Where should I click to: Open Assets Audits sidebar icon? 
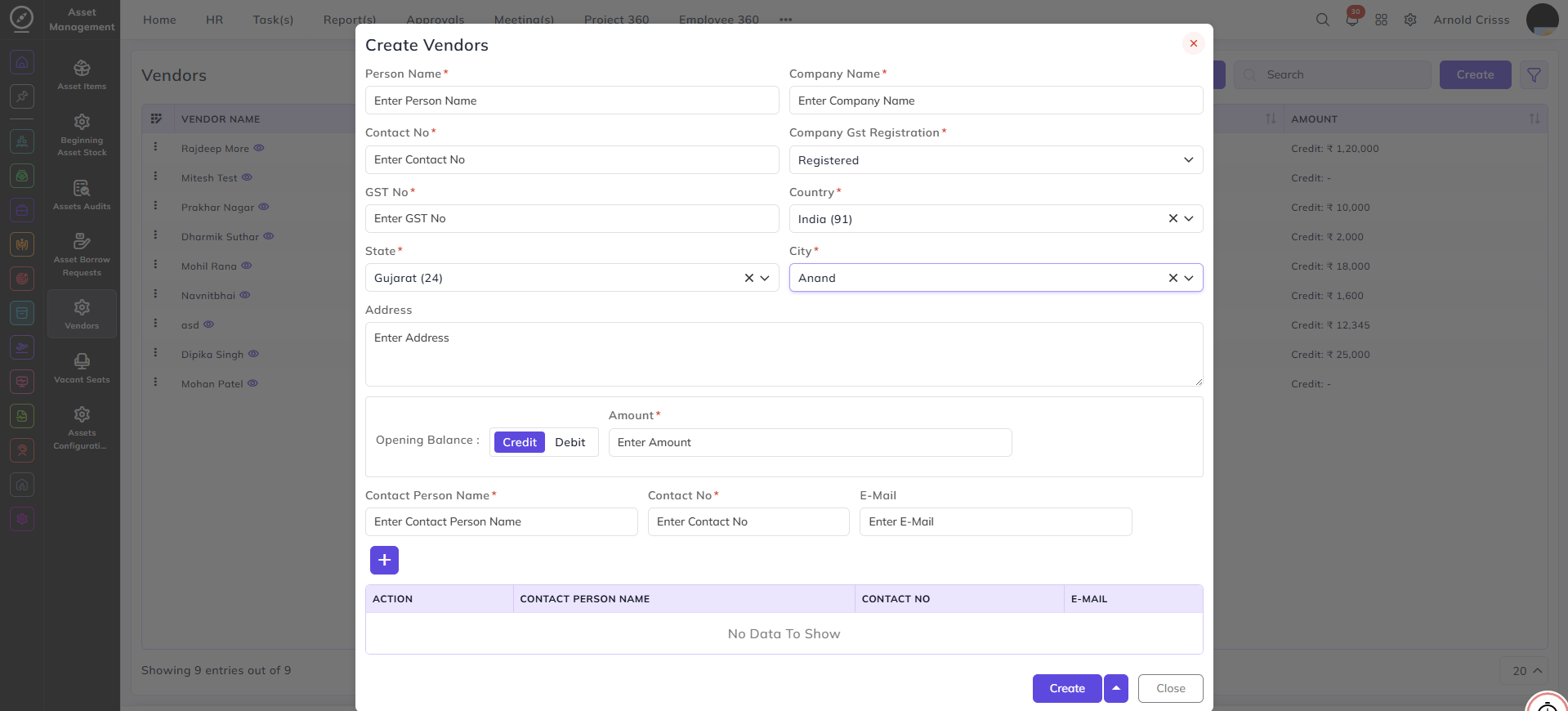(82, 195)
